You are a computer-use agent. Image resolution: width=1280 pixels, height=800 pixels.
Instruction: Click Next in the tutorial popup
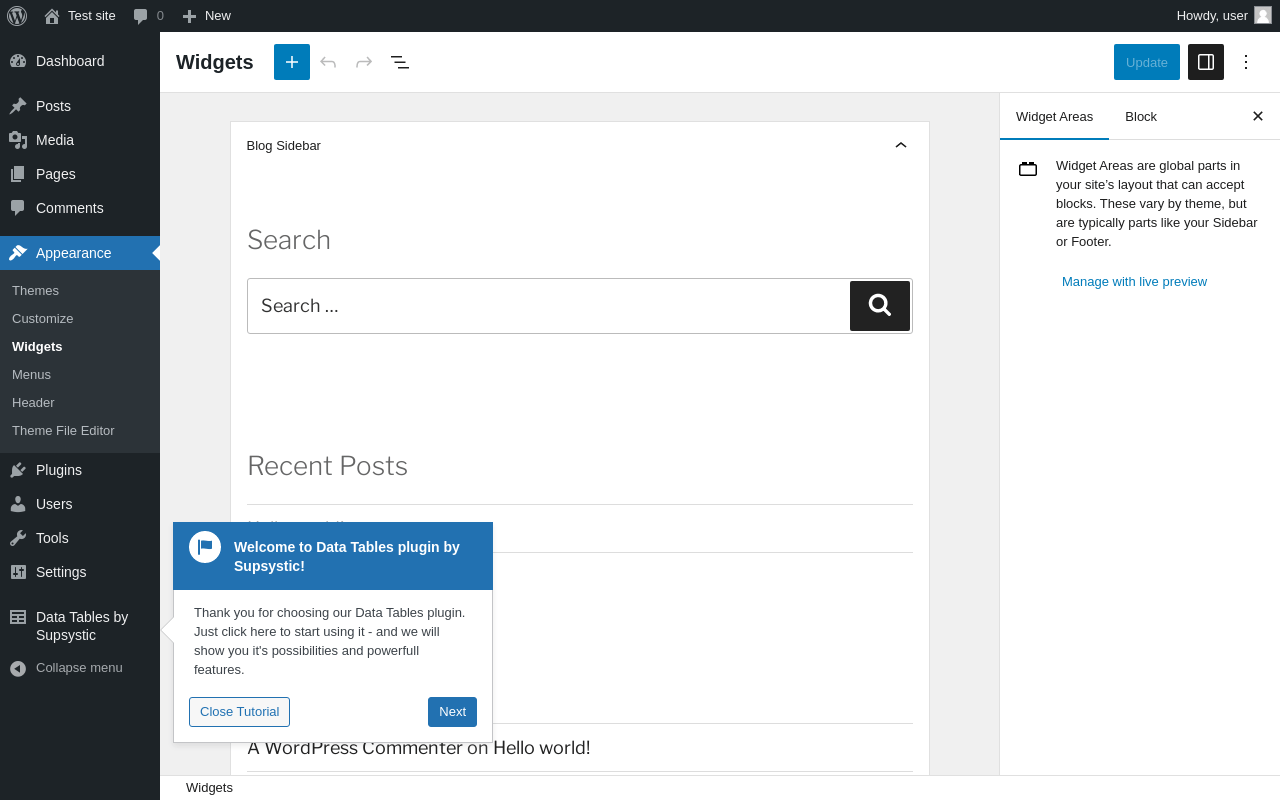pyautogui.click(x=452, y=712)
